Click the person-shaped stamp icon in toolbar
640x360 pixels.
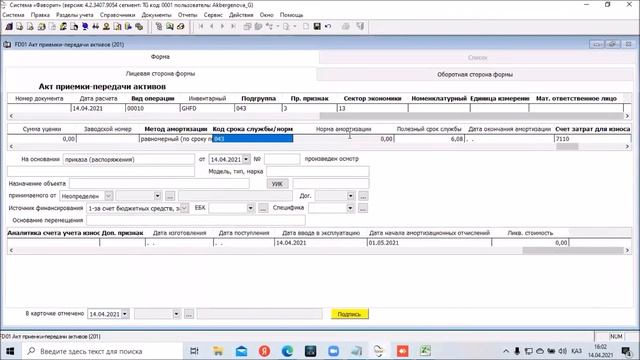[x=106, y=27]
